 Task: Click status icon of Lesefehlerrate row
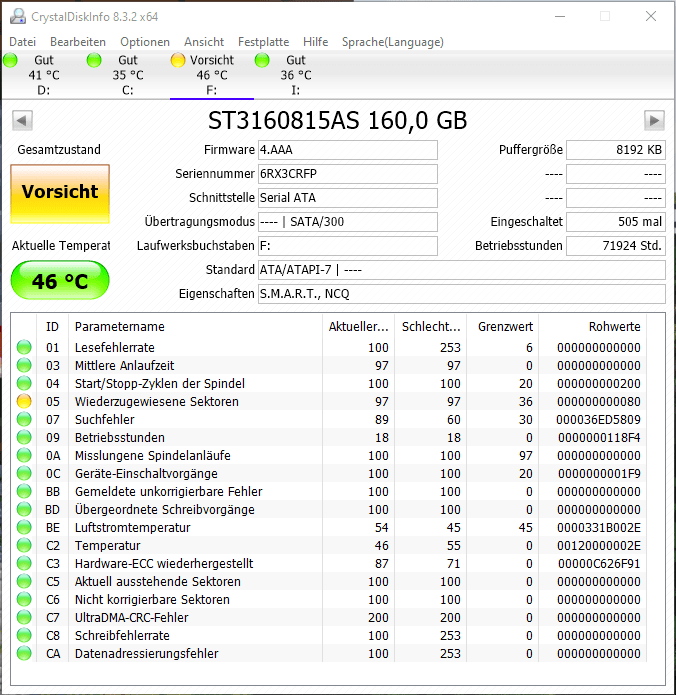pyautogui.click(x=24, y=347)
